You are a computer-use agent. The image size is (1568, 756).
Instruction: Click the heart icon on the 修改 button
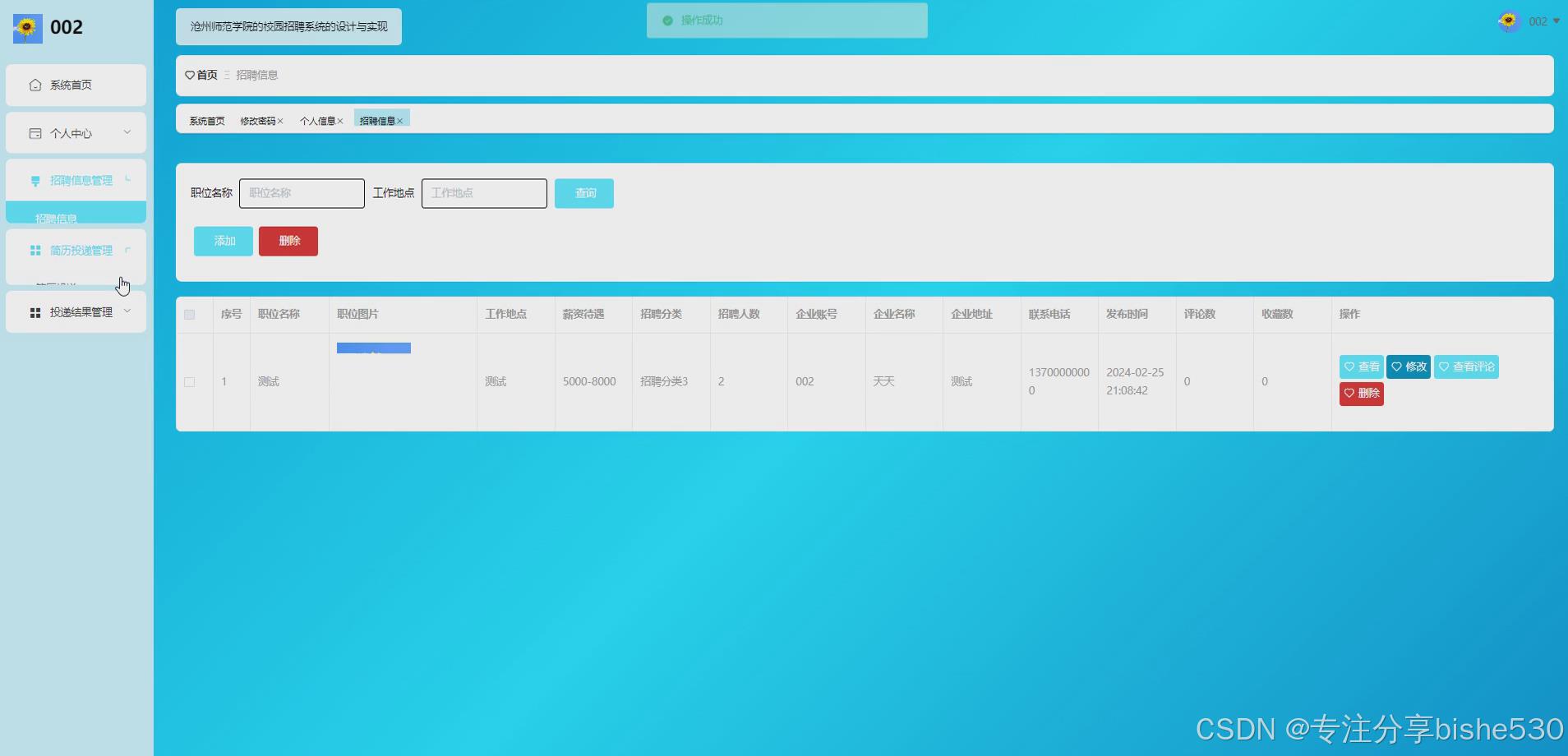tap(1397, 366)
